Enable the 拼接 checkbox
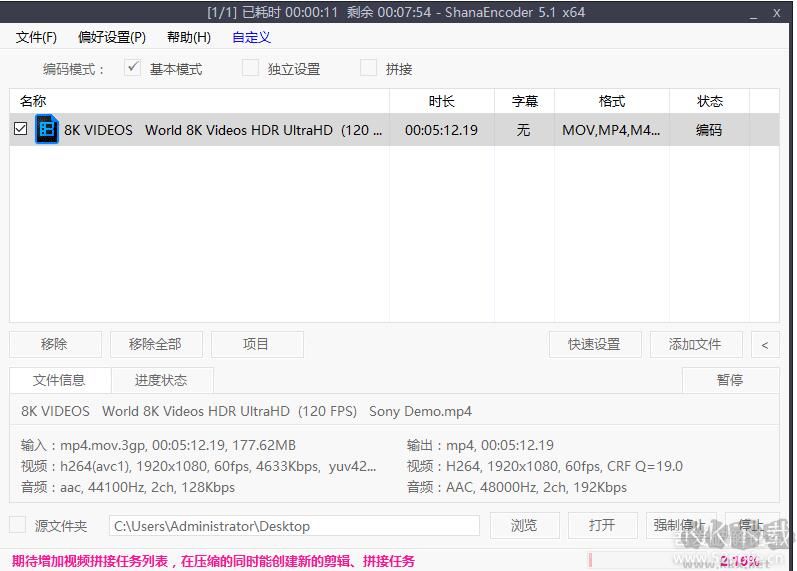 point(369,68)
